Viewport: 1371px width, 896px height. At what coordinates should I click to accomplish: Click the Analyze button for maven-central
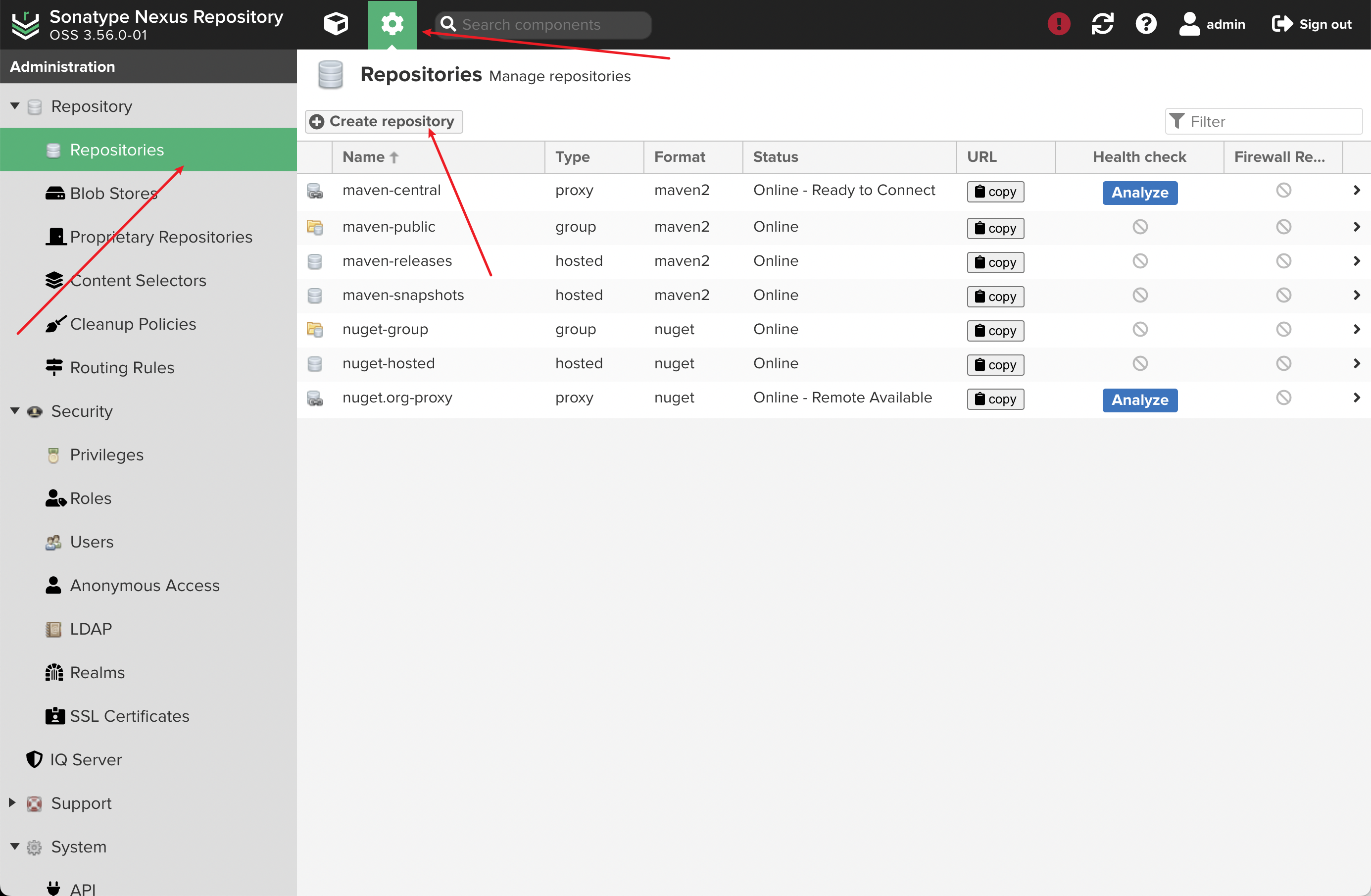click(x=1139, y=192)
